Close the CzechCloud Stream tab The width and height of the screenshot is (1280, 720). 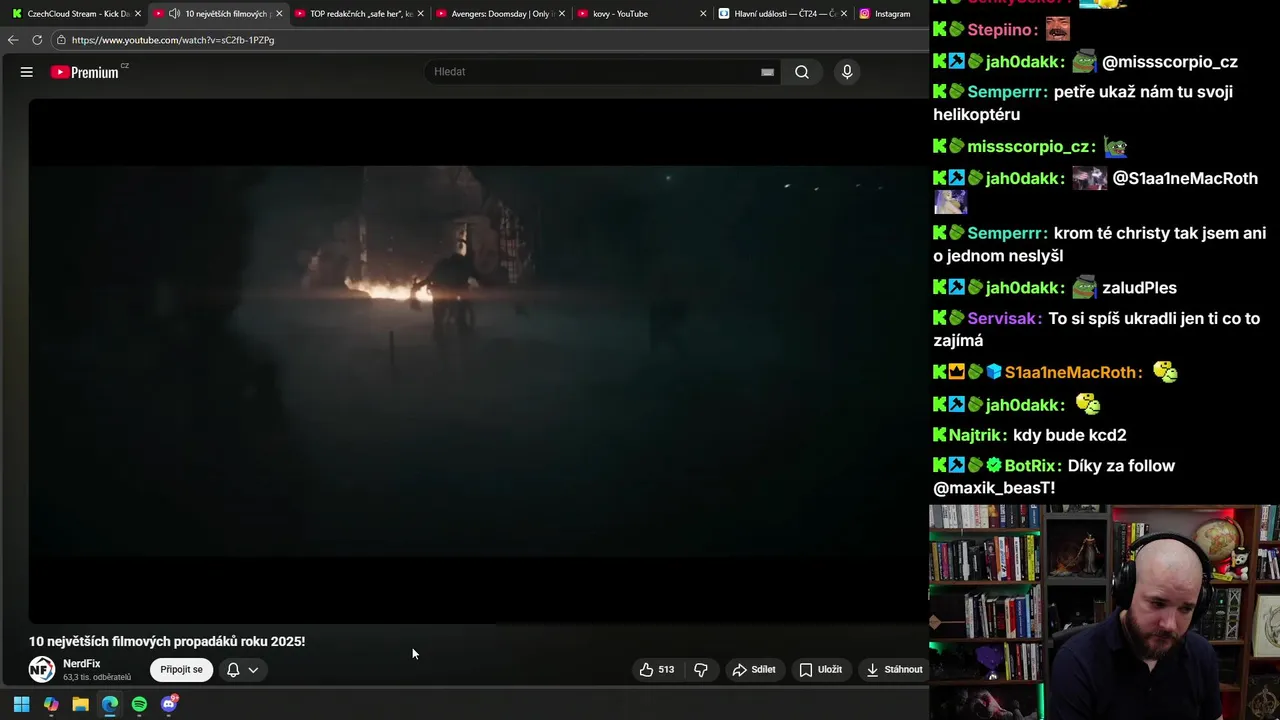tap(138, 14)
